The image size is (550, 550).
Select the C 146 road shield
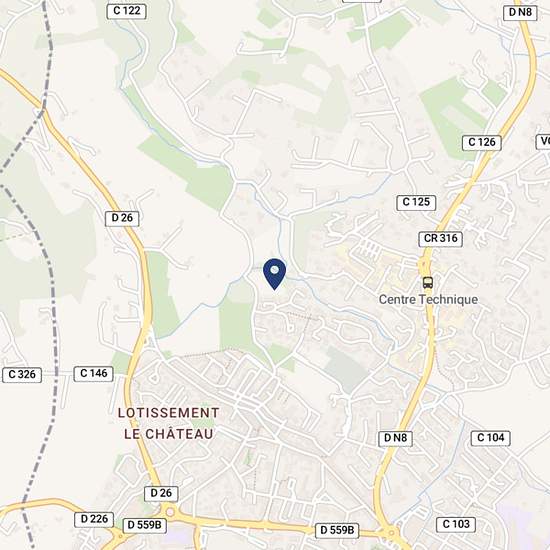click(93, 374)
